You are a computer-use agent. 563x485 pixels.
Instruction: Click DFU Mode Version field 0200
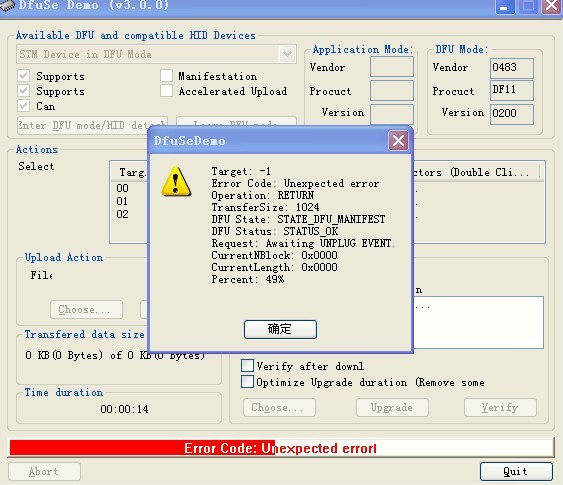[512, 114]
